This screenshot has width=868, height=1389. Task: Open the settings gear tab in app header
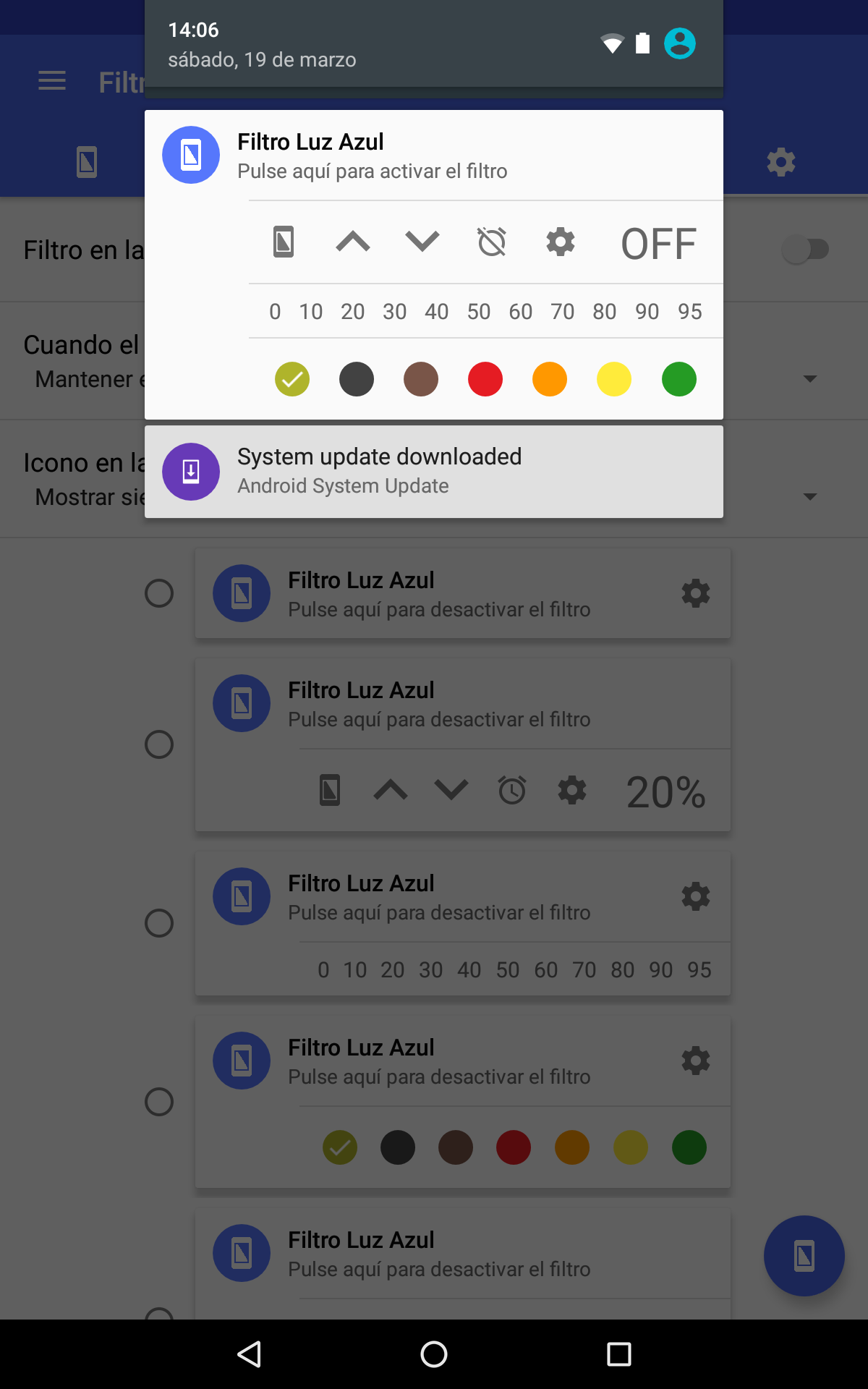pos(781,161)
